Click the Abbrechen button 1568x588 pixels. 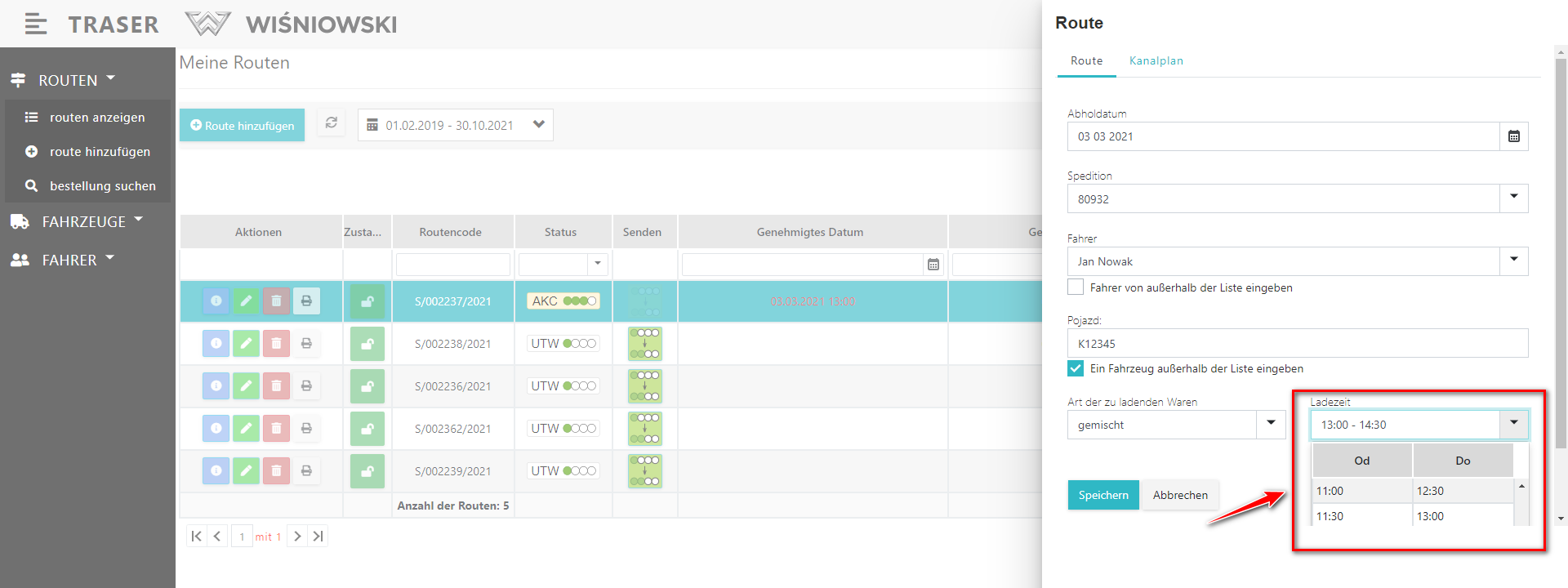[1179, 495]
